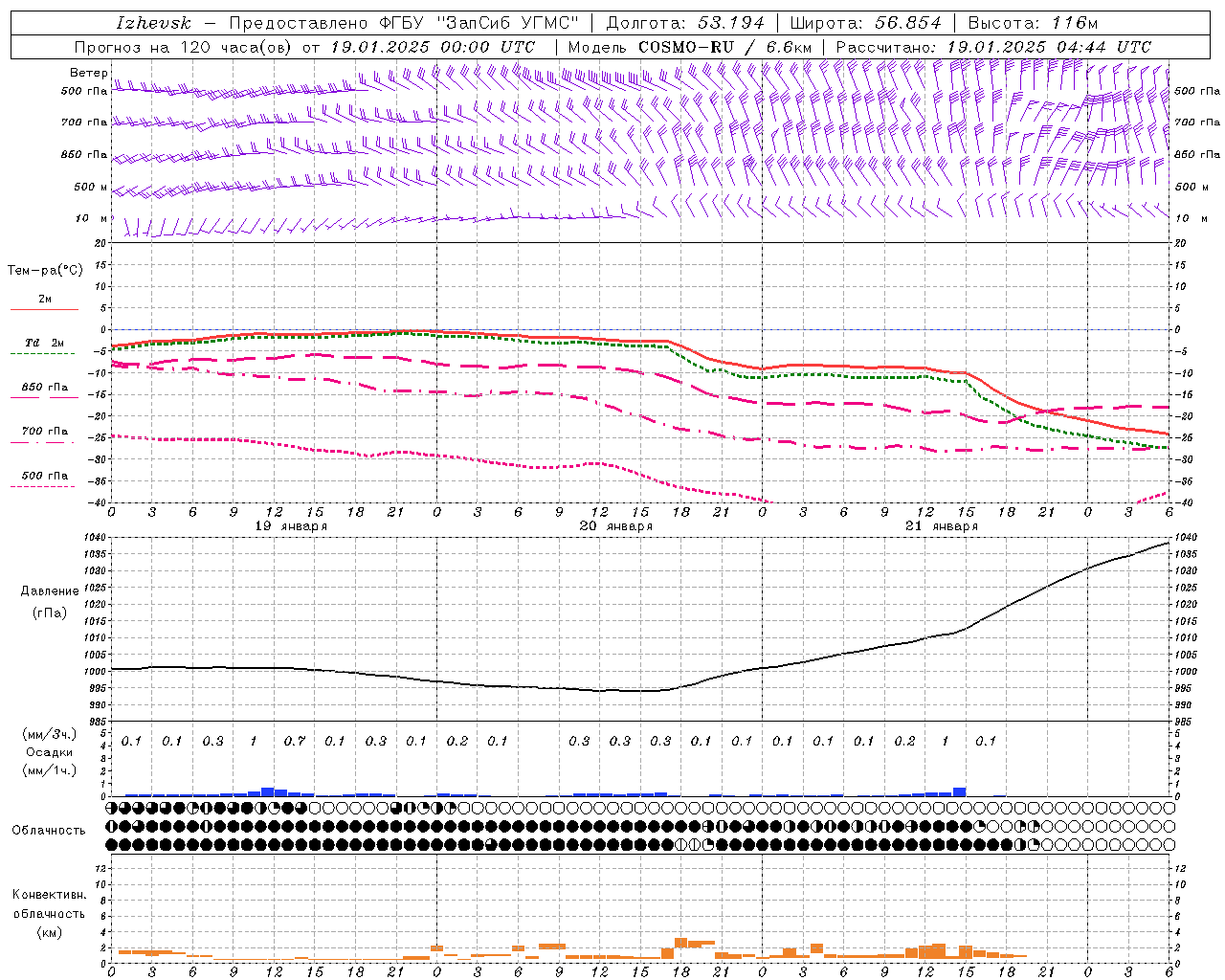Select the Широта: 56.854 header field
The width and height of the screenshot is (1225, 980).
pos(865,23)
